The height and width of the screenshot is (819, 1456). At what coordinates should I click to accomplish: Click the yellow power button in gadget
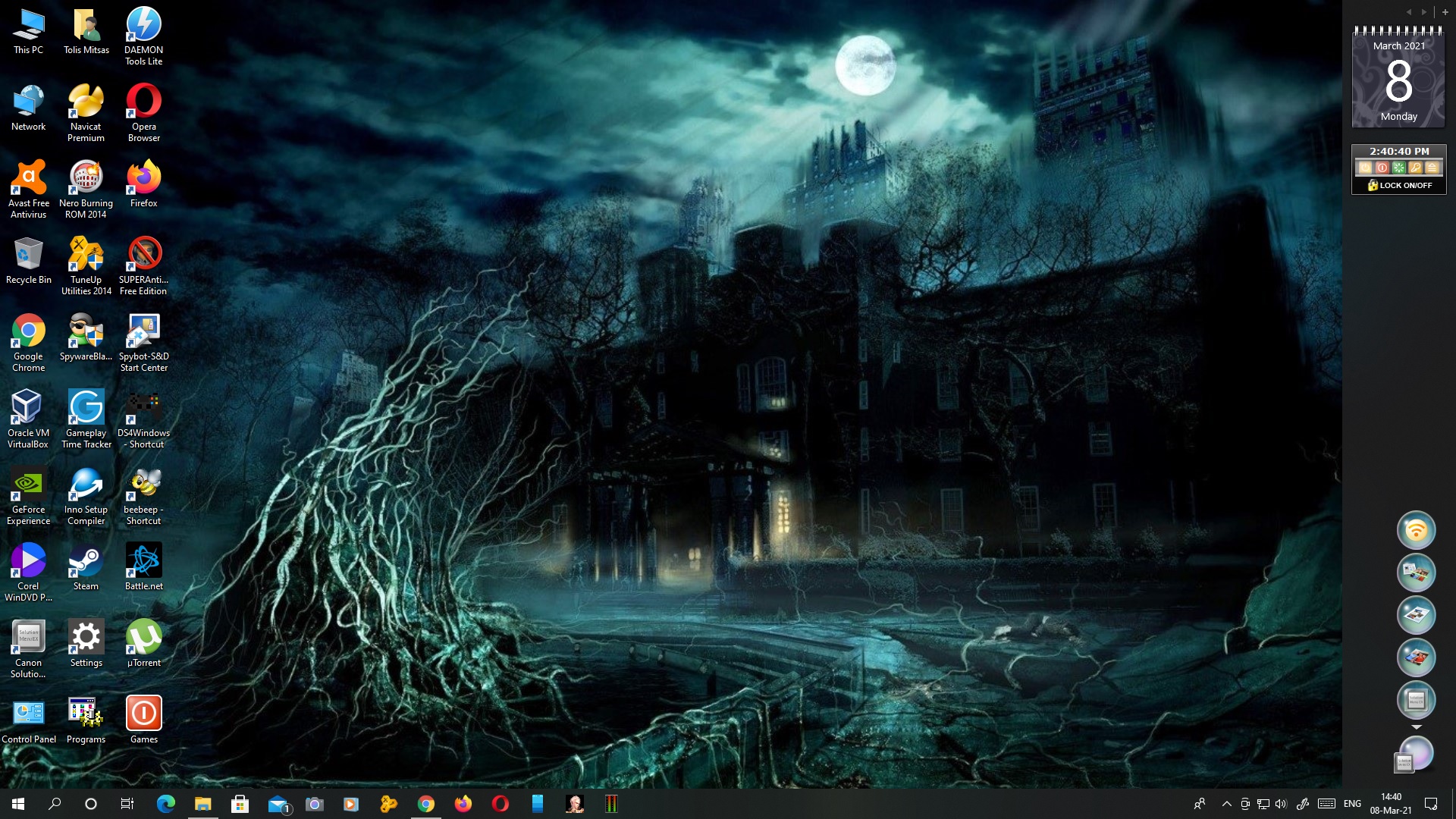coord(1365,168)
